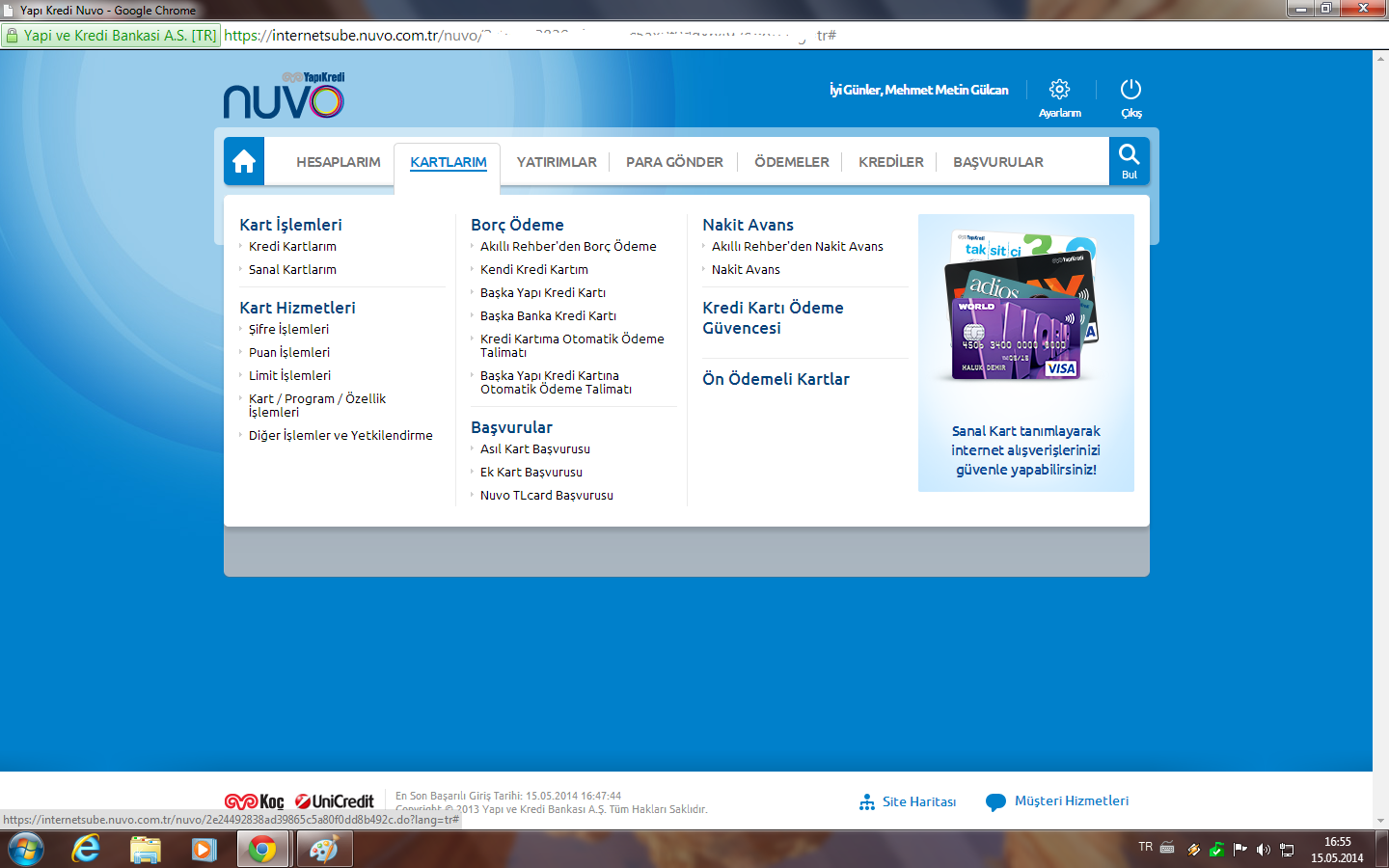
Task: Click the TR language indicator in tray
Action: [1145, 847]
